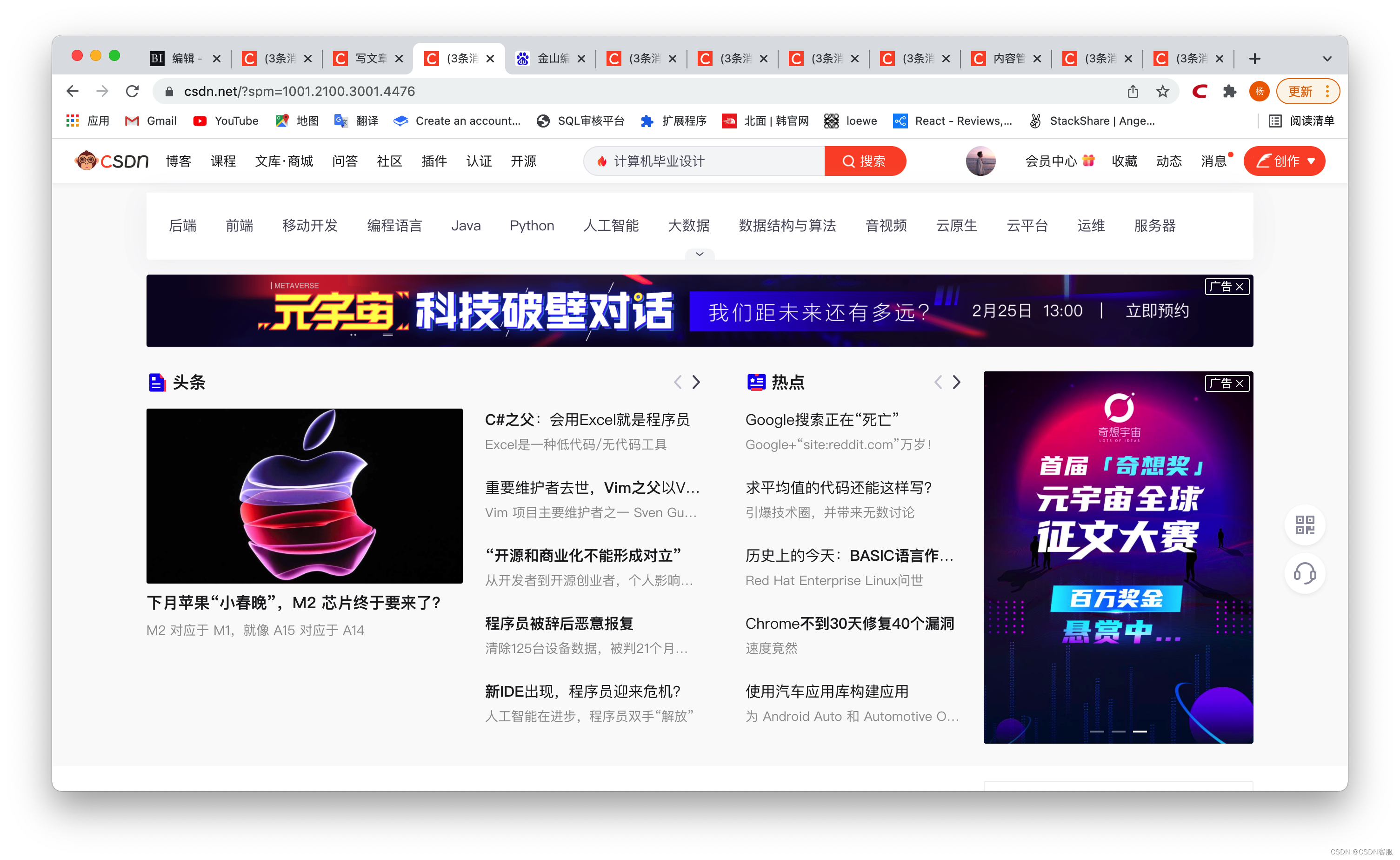
Task: Close the 征文大赛 sidebar ad
Action: pyautogui.click(x=1239, y=383)
